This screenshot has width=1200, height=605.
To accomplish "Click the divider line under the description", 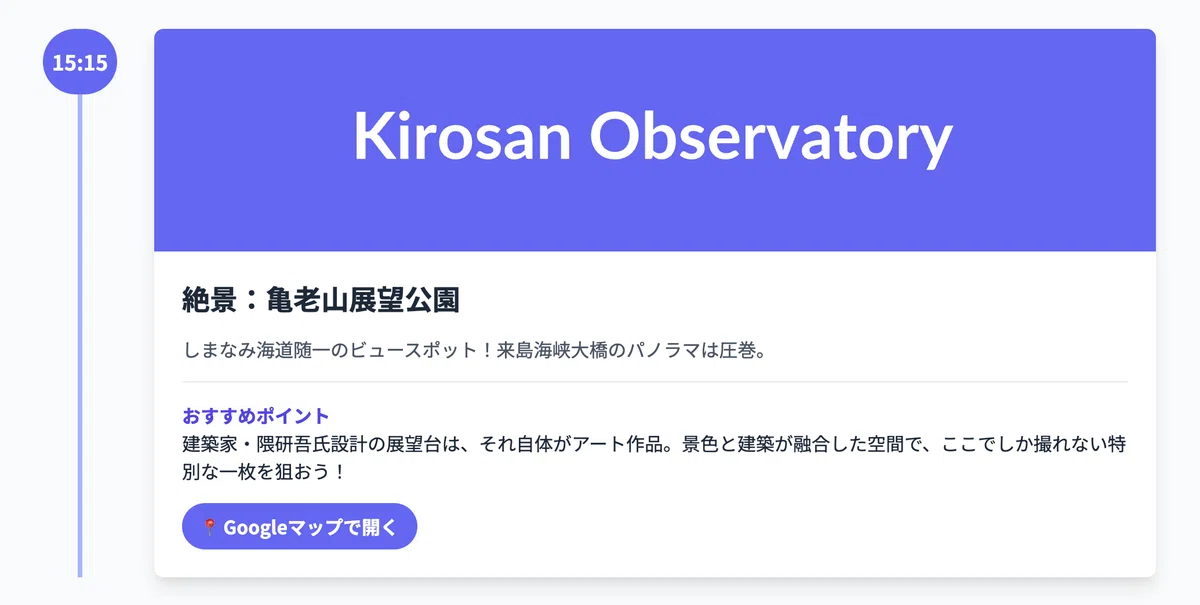I will pyautogui.click(x=655, y=382).
